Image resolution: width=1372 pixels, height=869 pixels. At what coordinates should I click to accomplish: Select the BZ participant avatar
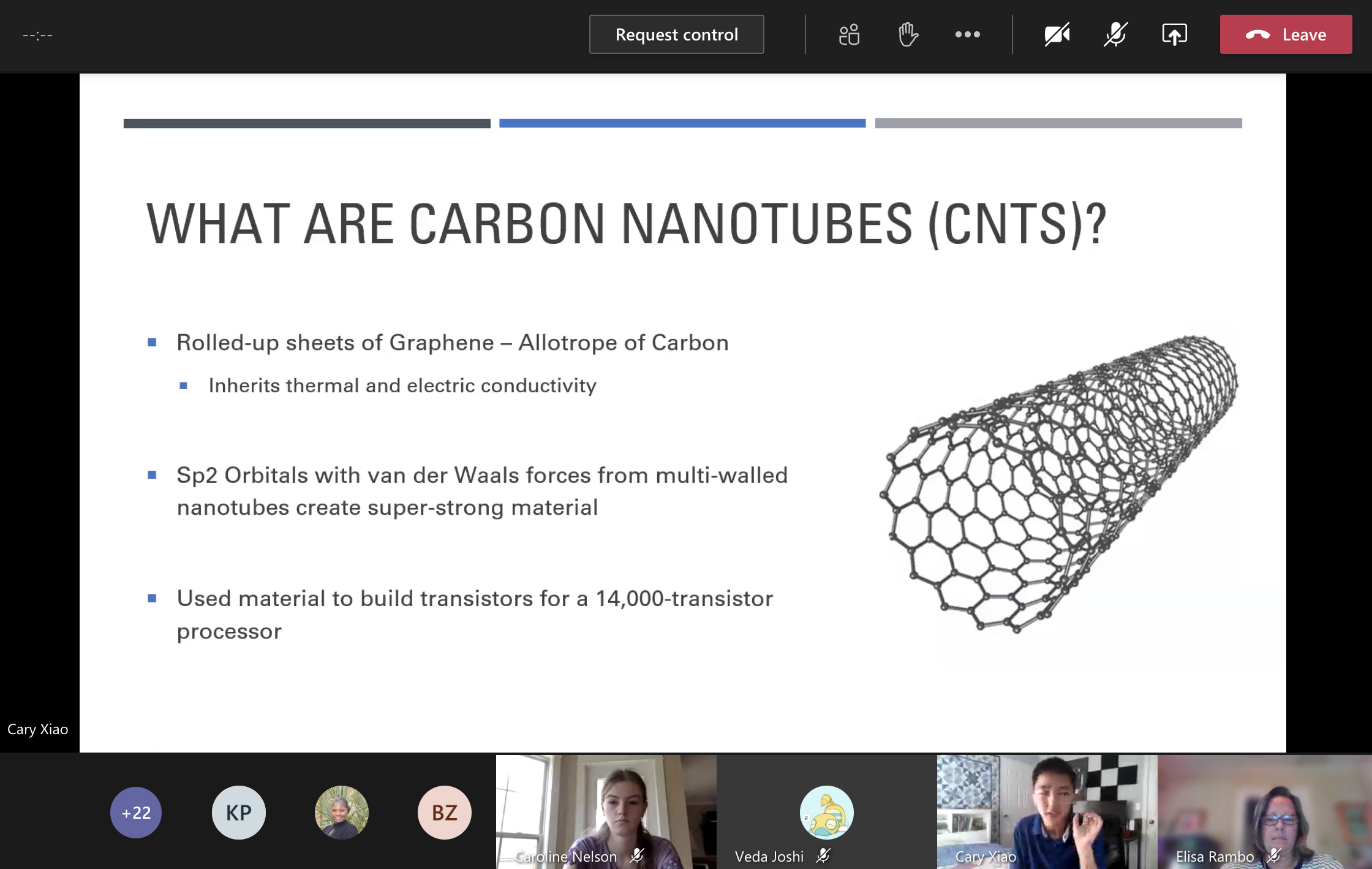tap(444, 812)
